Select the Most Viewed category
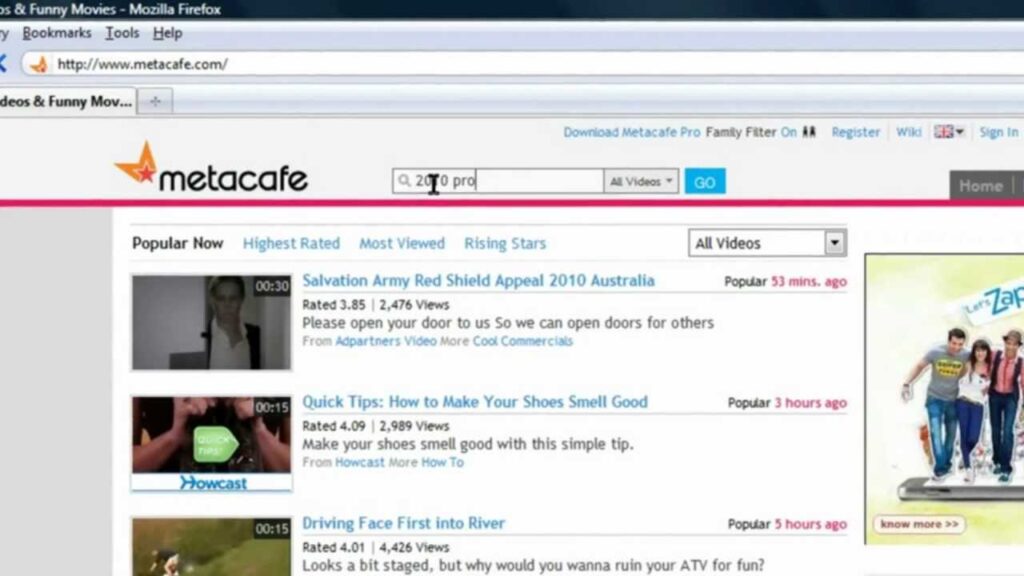1024x576 pixels. (x=402, y=243)
